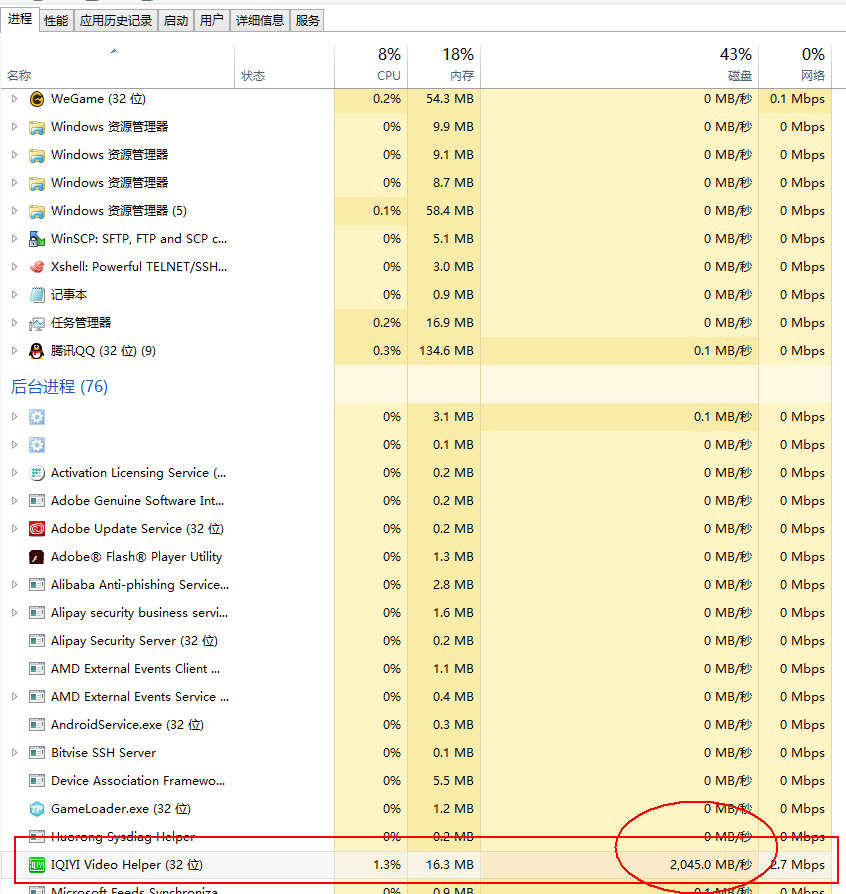The height and width of the screenshot is (894, 846).
Task: Expand the 任务管理器 process row
Action: [x=14, y=322]
